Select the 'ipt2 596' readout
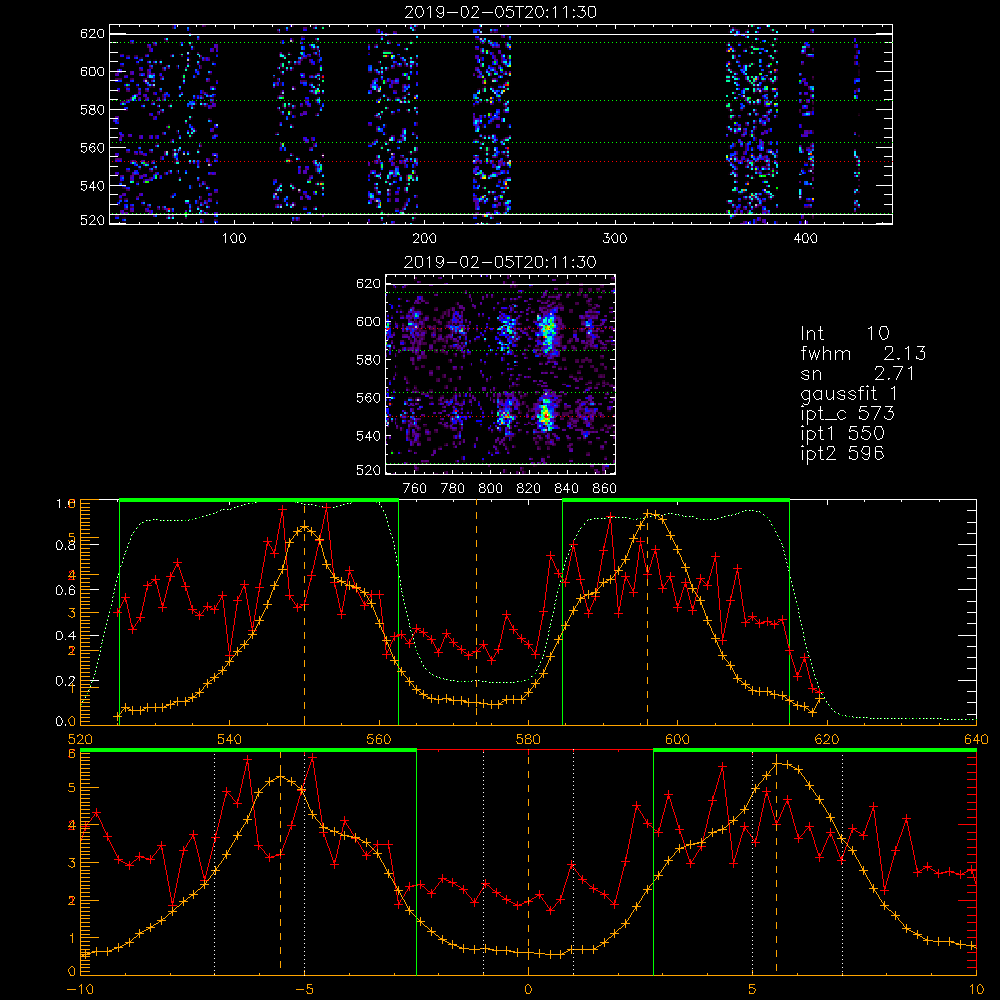The image size is (1000, 1000). click(x=842, y=453)
